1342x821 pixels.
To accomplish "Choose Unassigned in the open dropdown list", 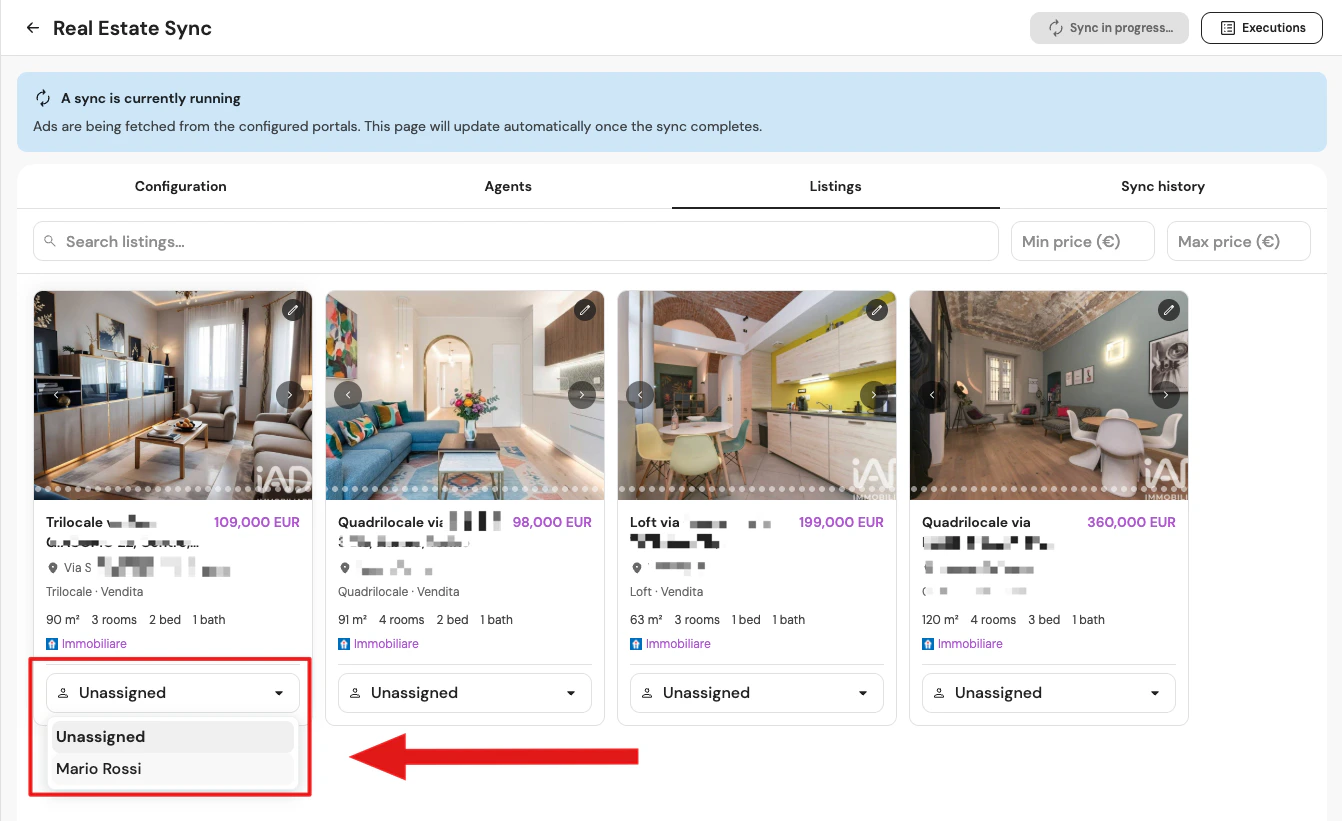I will tap(173, 737).
